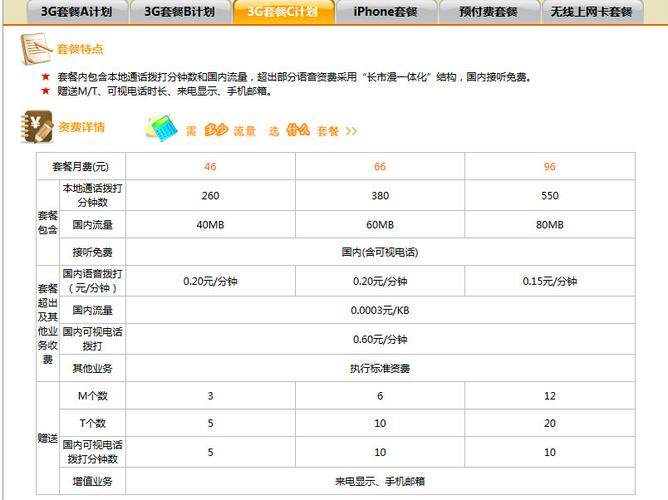Open the 无线上网卡套餐 tab
This screenshot has width=668, height=500.
click(592, 11)
